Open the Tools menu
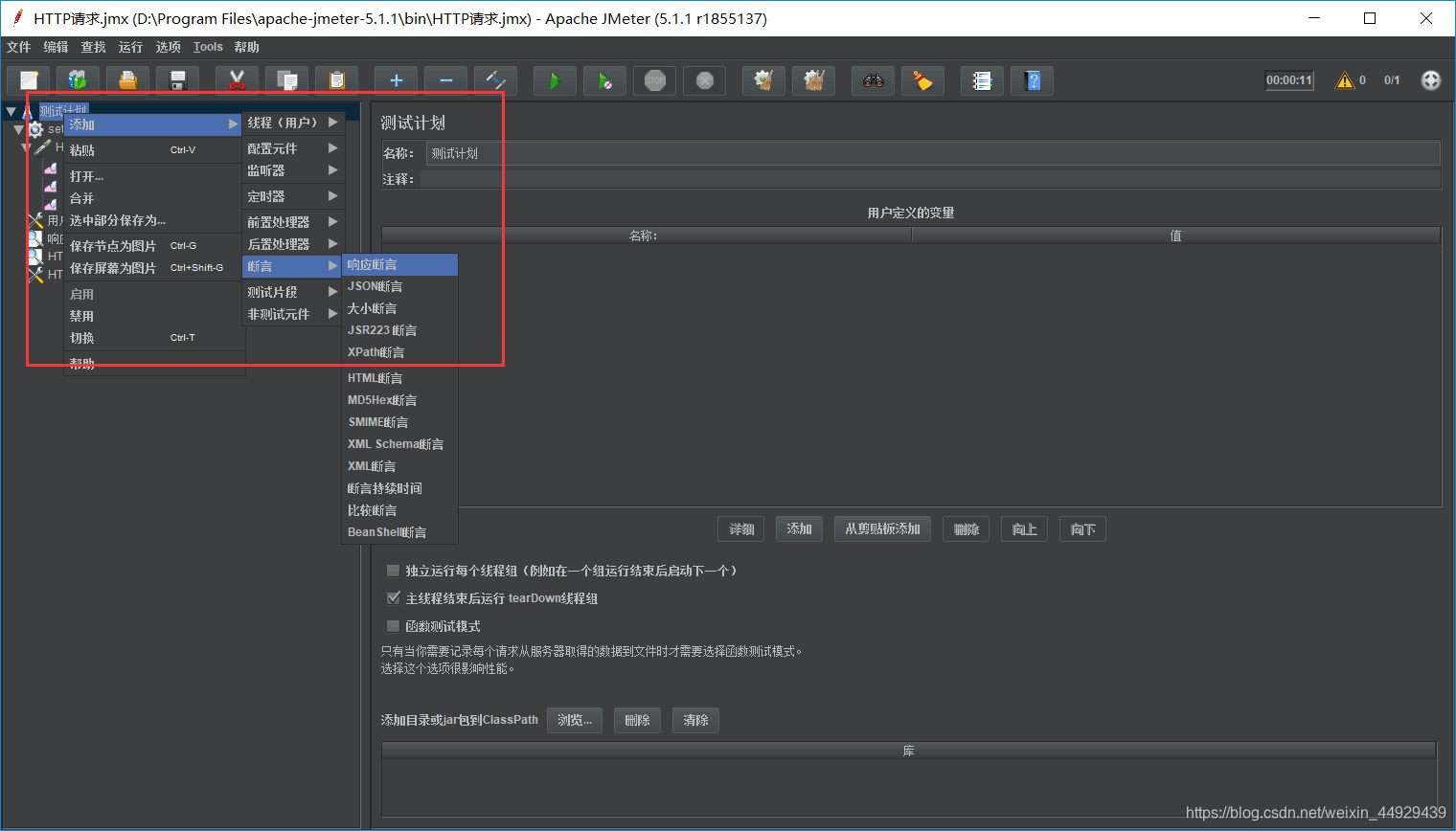Viewport: 1456px width, 831px height. [208, 47]
